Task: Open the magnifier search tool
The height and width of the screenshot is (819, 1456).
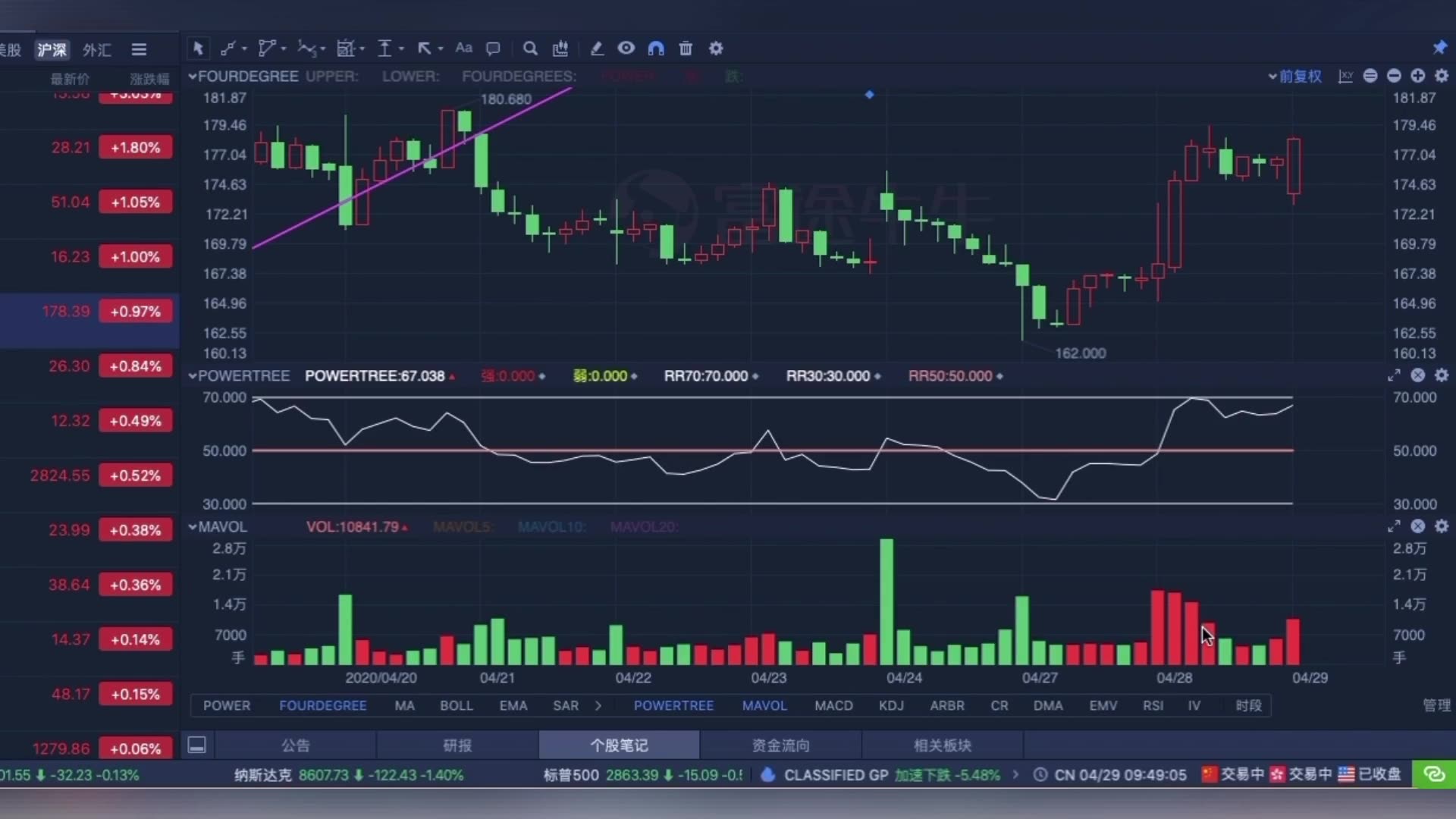Action: point(530,49)
